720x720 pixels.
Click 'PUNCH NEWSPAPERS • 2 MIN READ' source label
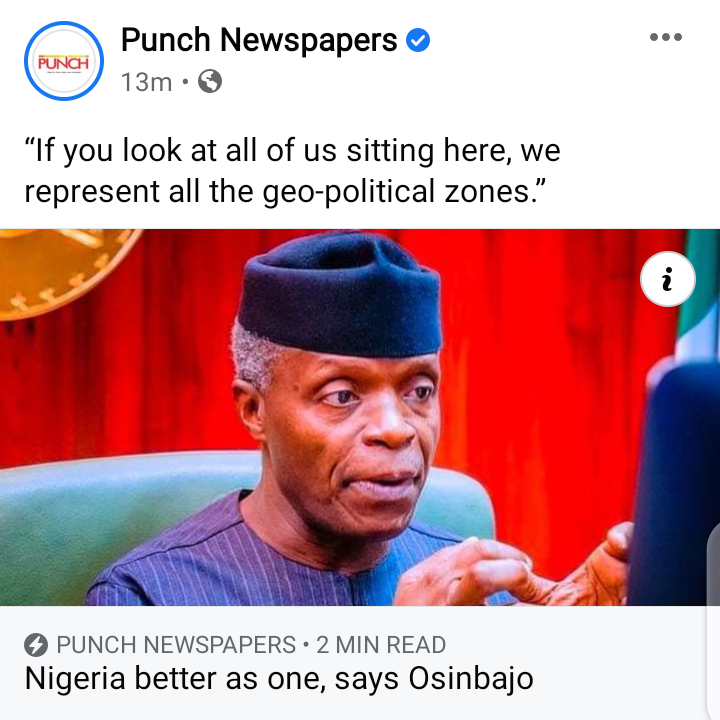(x=251, y=645)
